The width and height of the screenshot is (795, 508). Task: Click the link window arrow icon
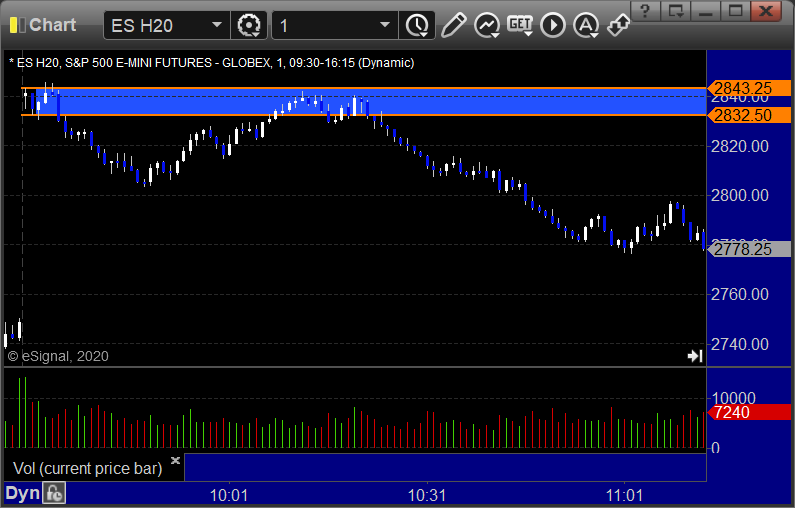(x=618, y=25)
